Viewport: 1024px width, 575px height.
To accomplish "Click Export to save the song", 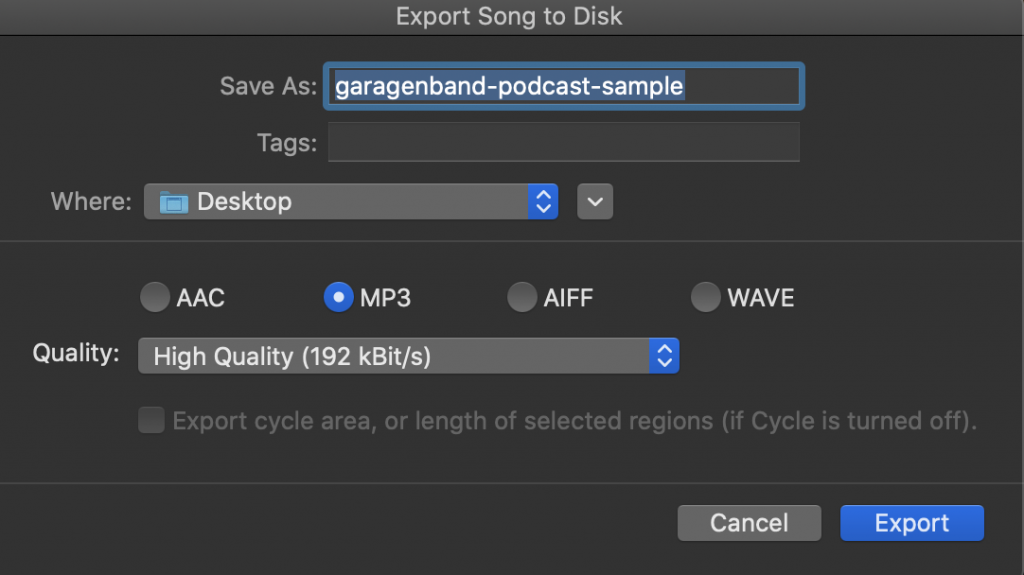I will tap(912, 523).
